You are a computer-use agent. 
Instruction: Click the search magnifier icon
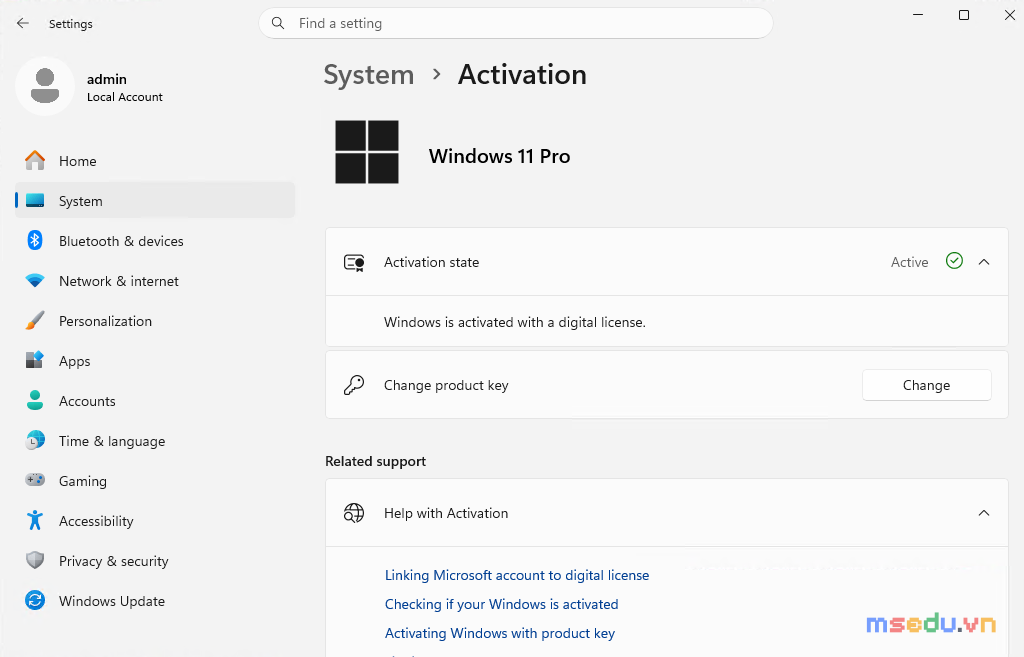tap(278, 24)
